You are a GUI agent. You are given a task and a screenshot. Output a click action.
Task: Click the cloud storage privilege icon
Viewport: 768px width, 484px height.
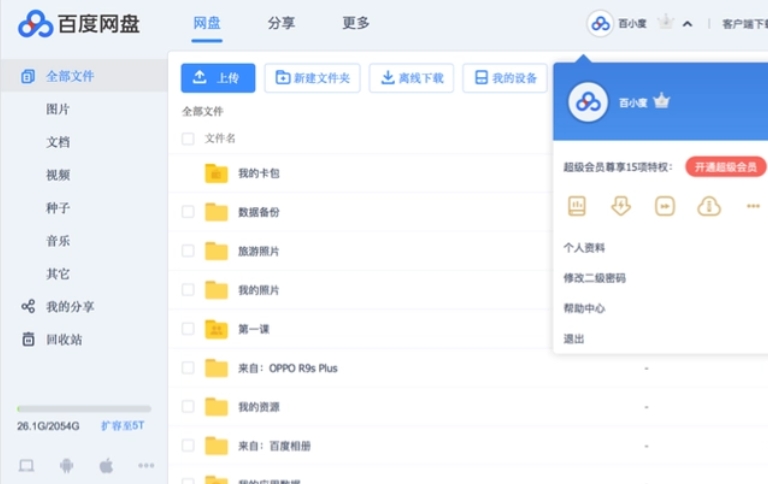coord(709,206)
